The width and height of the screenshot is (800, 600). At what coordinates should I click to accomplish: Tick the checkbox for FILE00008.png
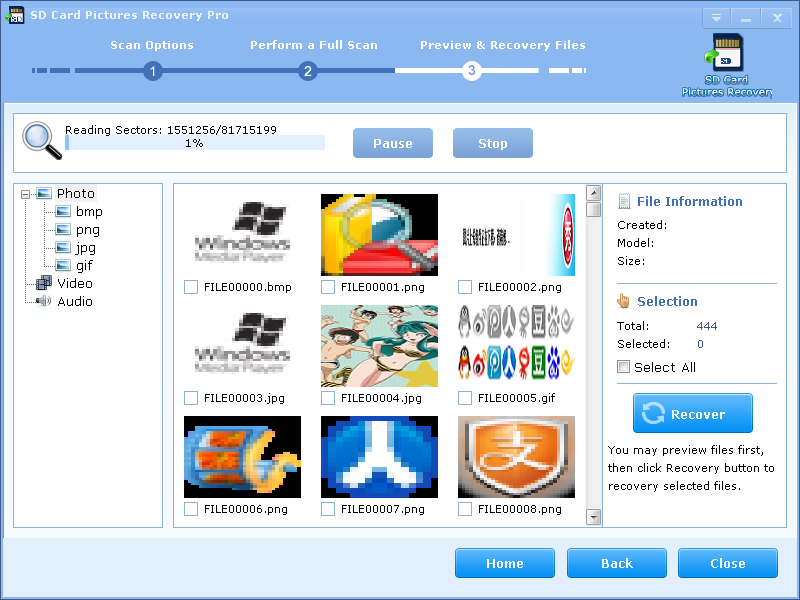point(465,509)
